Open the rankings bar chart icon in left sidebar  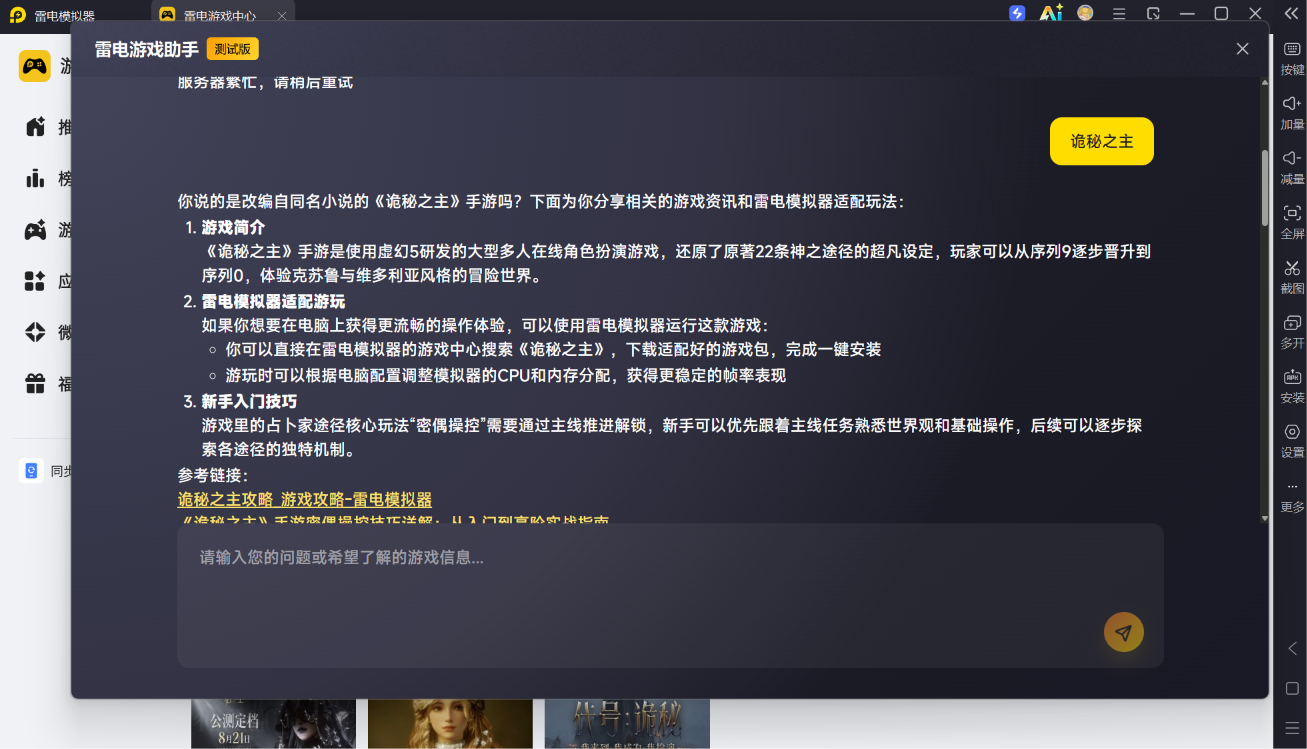(35, 178)
